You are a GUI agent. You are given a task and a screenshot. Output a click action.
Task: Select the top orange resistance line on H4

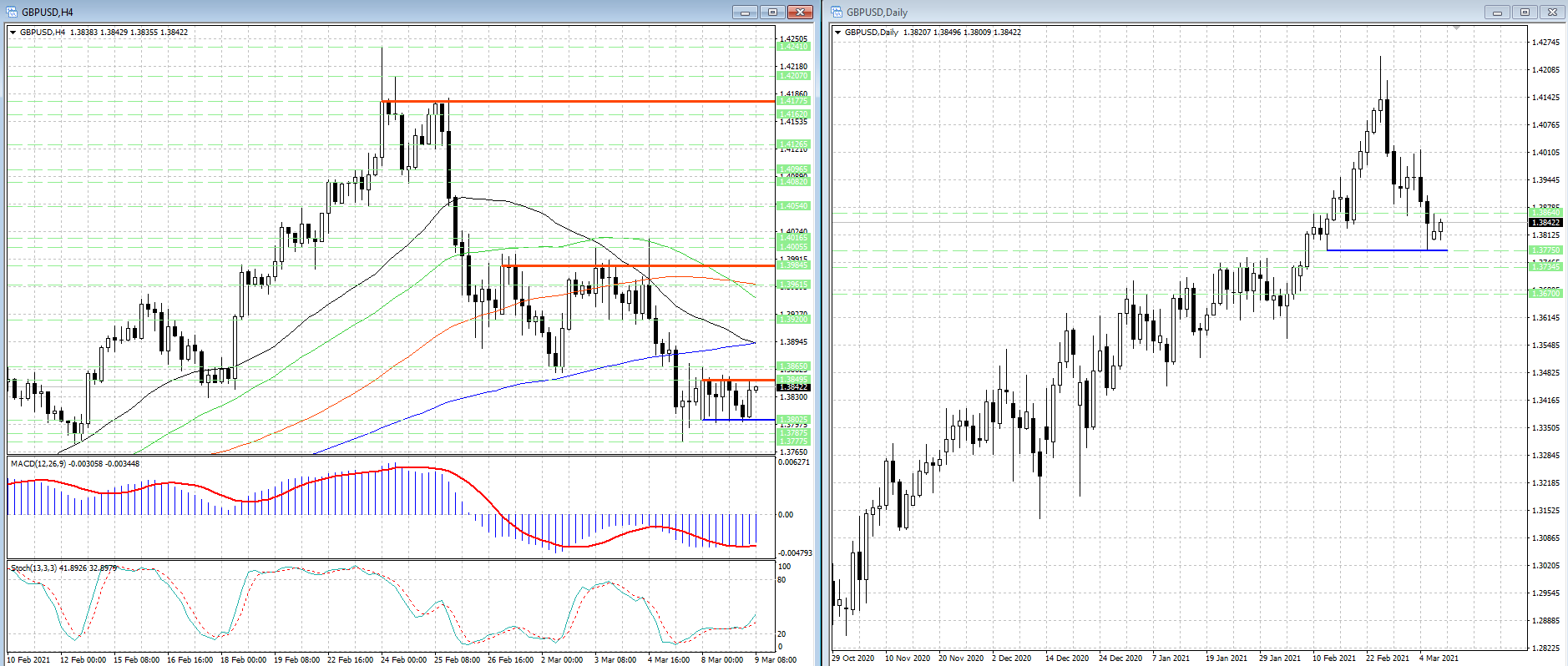[578, 102]
